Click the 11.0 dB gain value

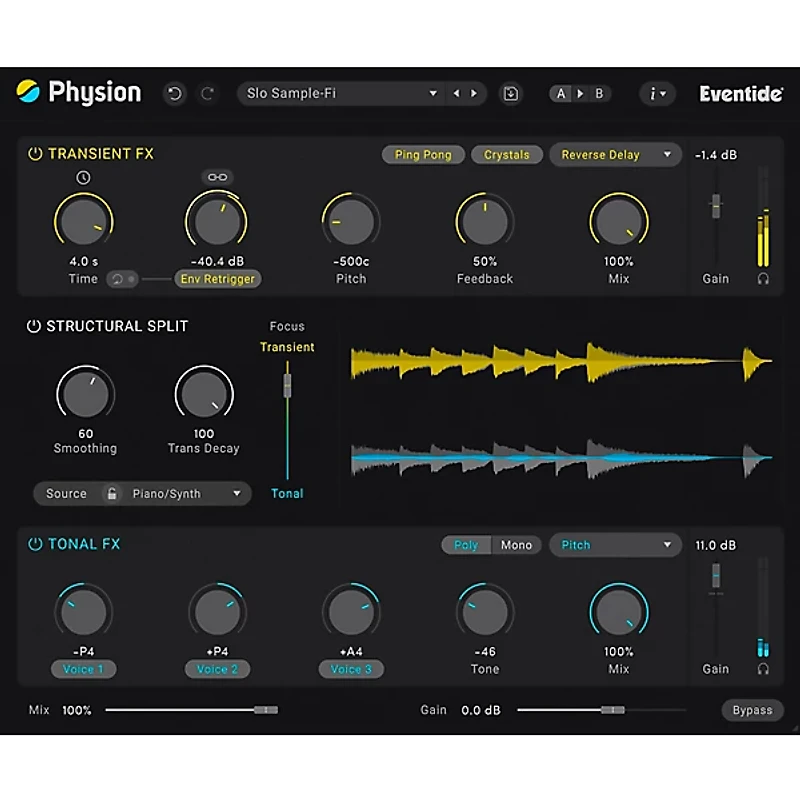click(716, 545)
